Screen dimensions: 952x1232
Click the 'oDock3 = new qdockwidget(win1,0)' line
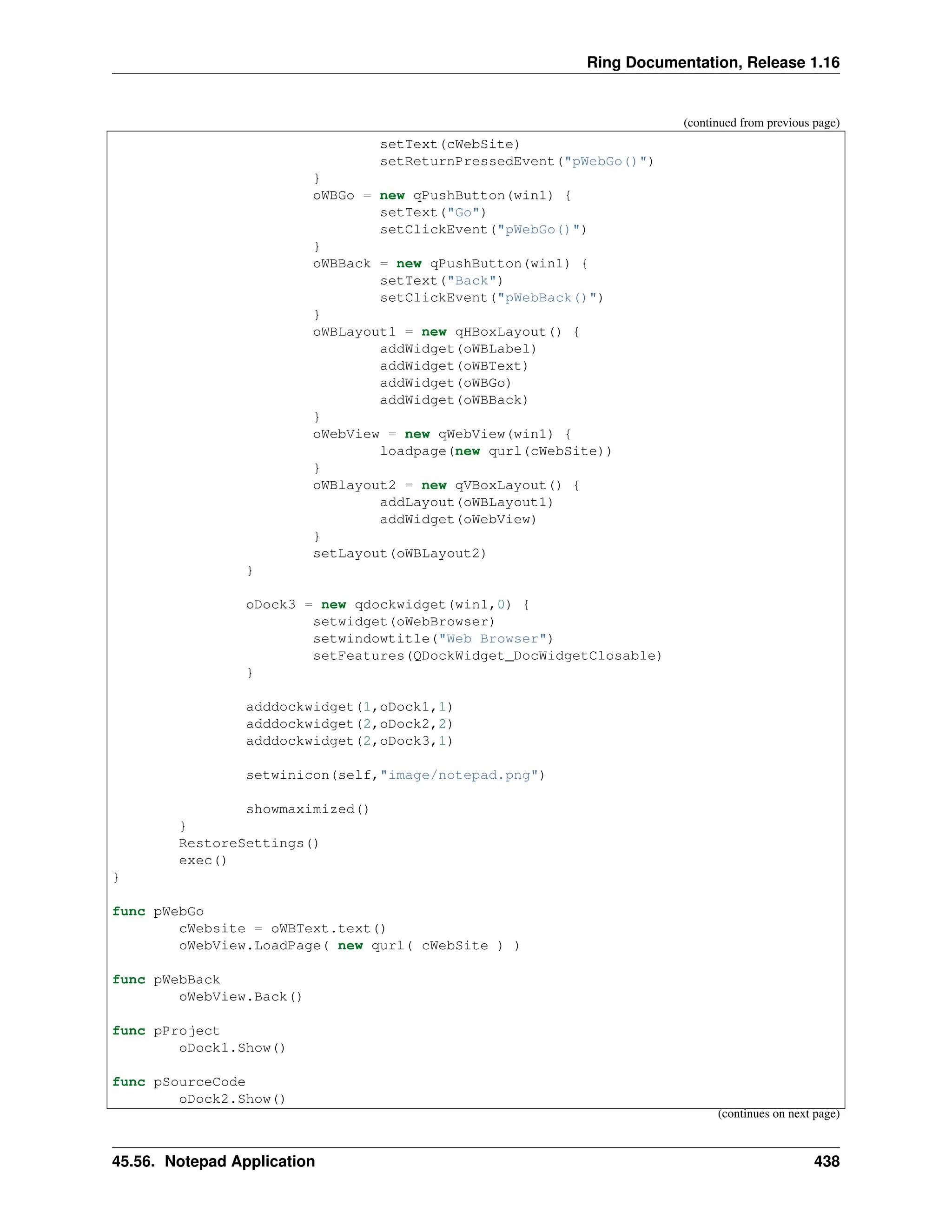click(388, 605)
